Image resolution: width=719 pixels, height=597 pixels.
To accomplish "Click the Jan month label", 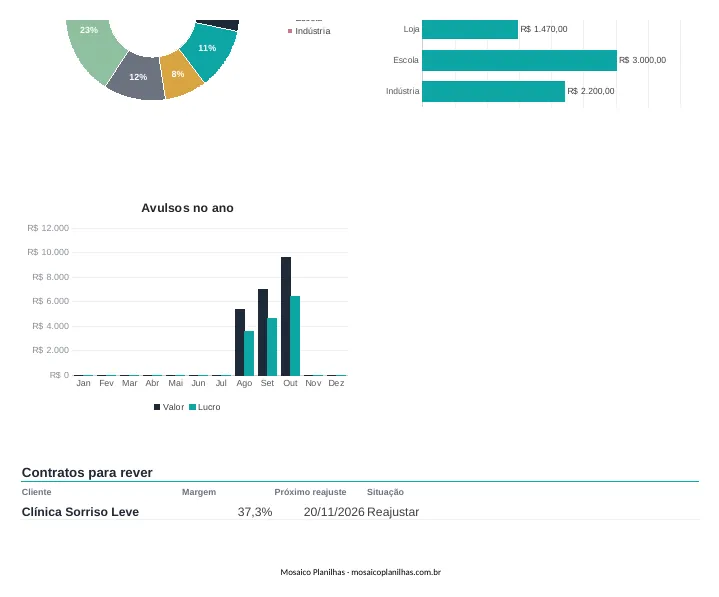I will pyautogui.click(x=83, y=383).
